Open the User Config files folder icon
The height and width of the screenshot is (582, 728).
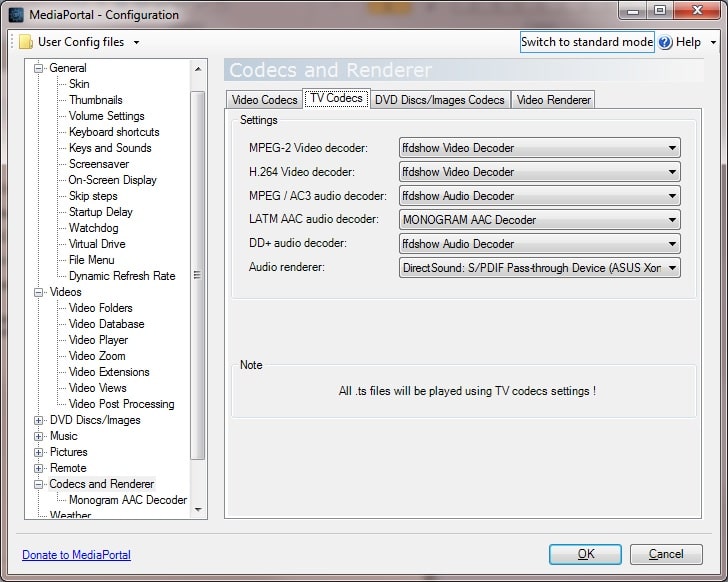[26, 42]
